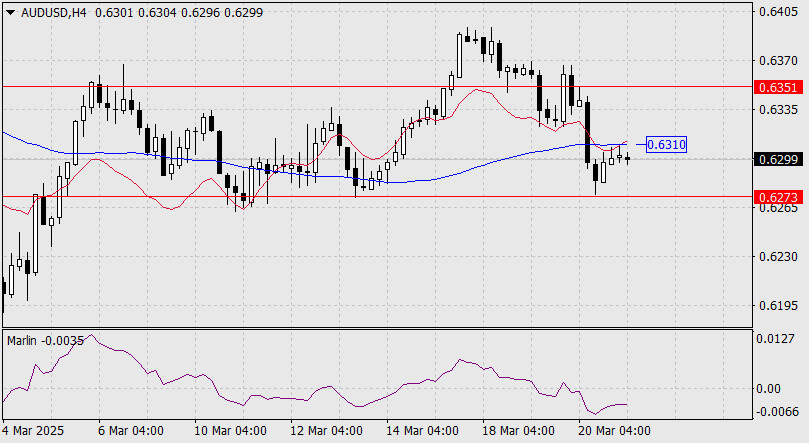Pick the 12 Mar 04:00 time label
This screenshot has height=443, width=809.
(x=327, y=431)
